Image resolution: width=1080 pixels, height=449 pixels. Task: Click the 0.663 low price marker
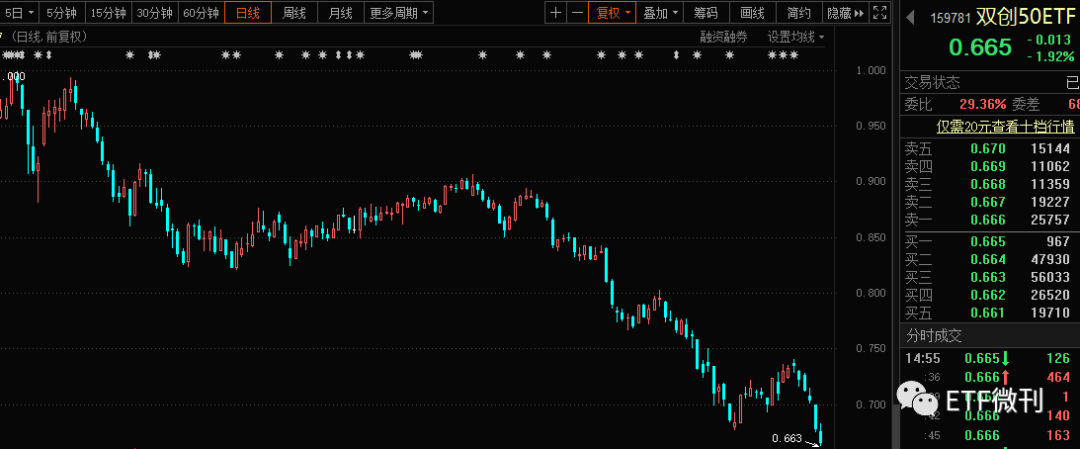click(x=787, y=438)
